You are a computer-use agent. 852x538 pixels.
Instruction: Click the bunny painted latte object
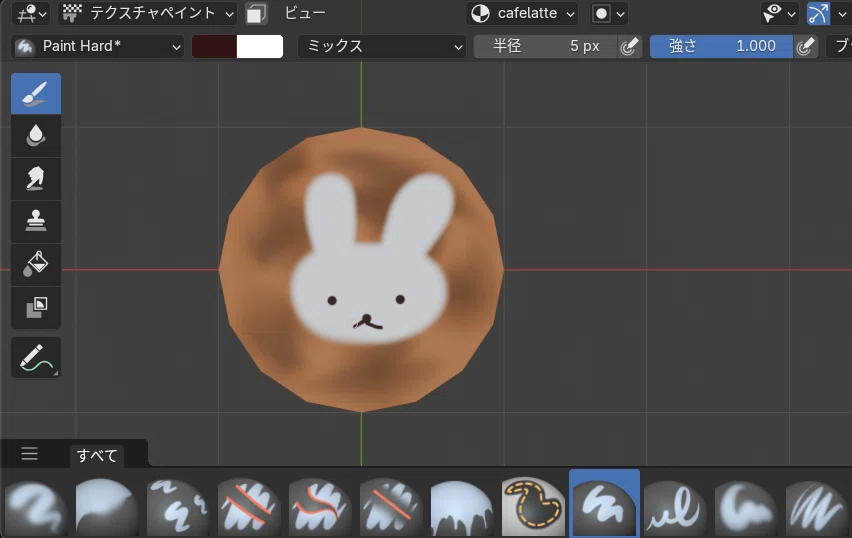point(361,270)
